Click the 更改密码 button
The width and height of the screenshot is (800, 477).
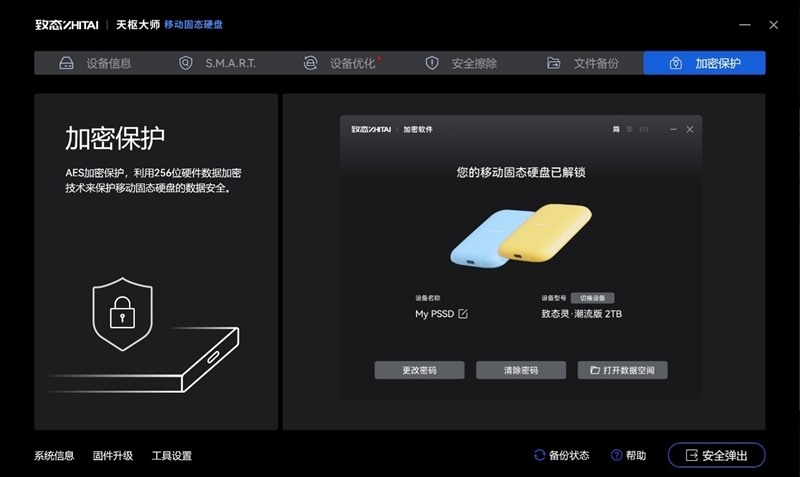(x=420, y=370)
